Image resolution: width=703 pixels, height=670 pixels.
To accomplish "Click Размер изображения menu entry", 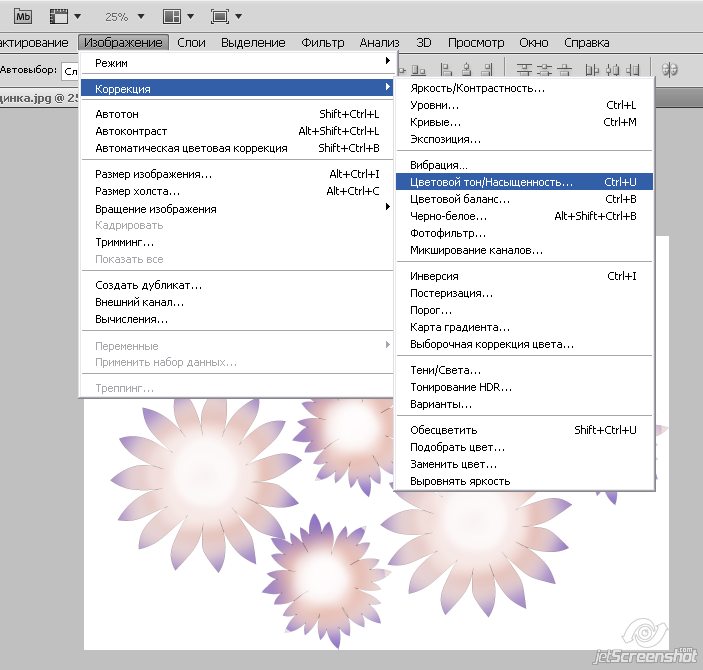I will point(153,174).
